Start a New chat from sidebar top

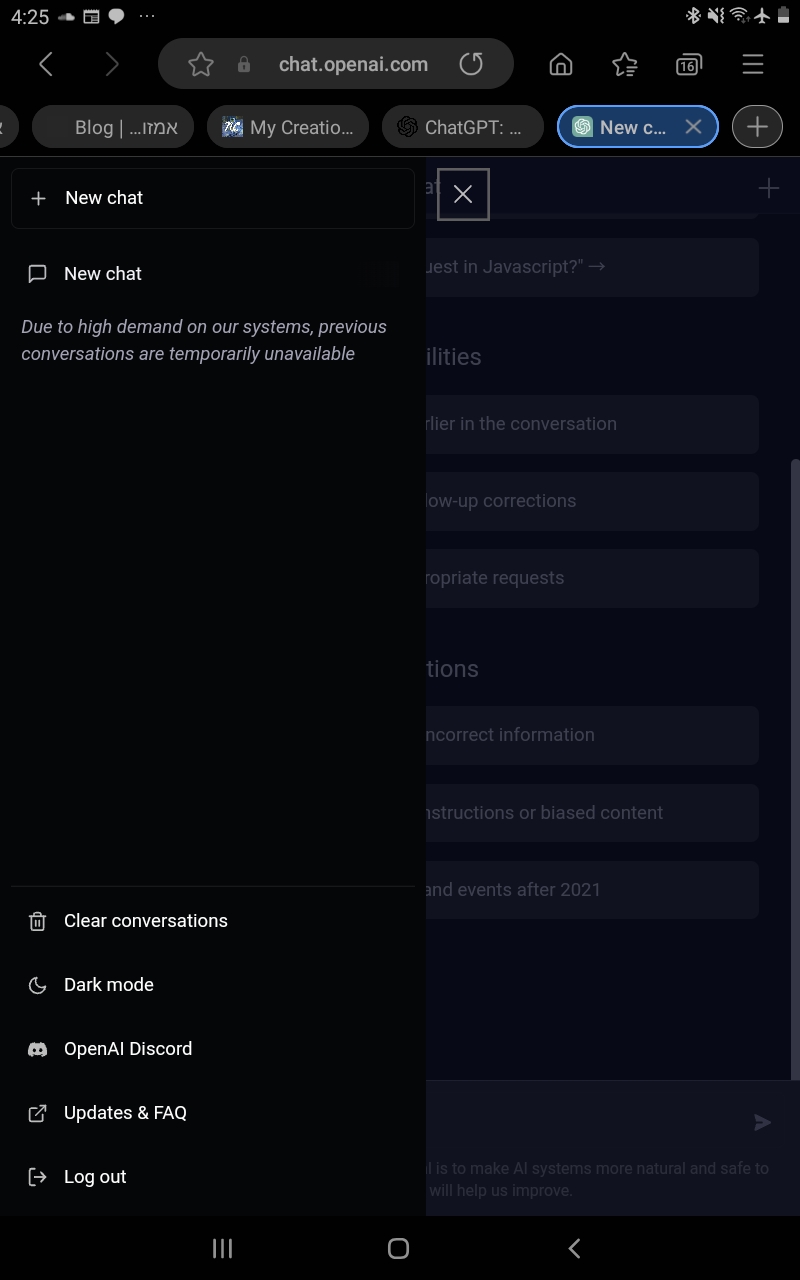(213, 198)
